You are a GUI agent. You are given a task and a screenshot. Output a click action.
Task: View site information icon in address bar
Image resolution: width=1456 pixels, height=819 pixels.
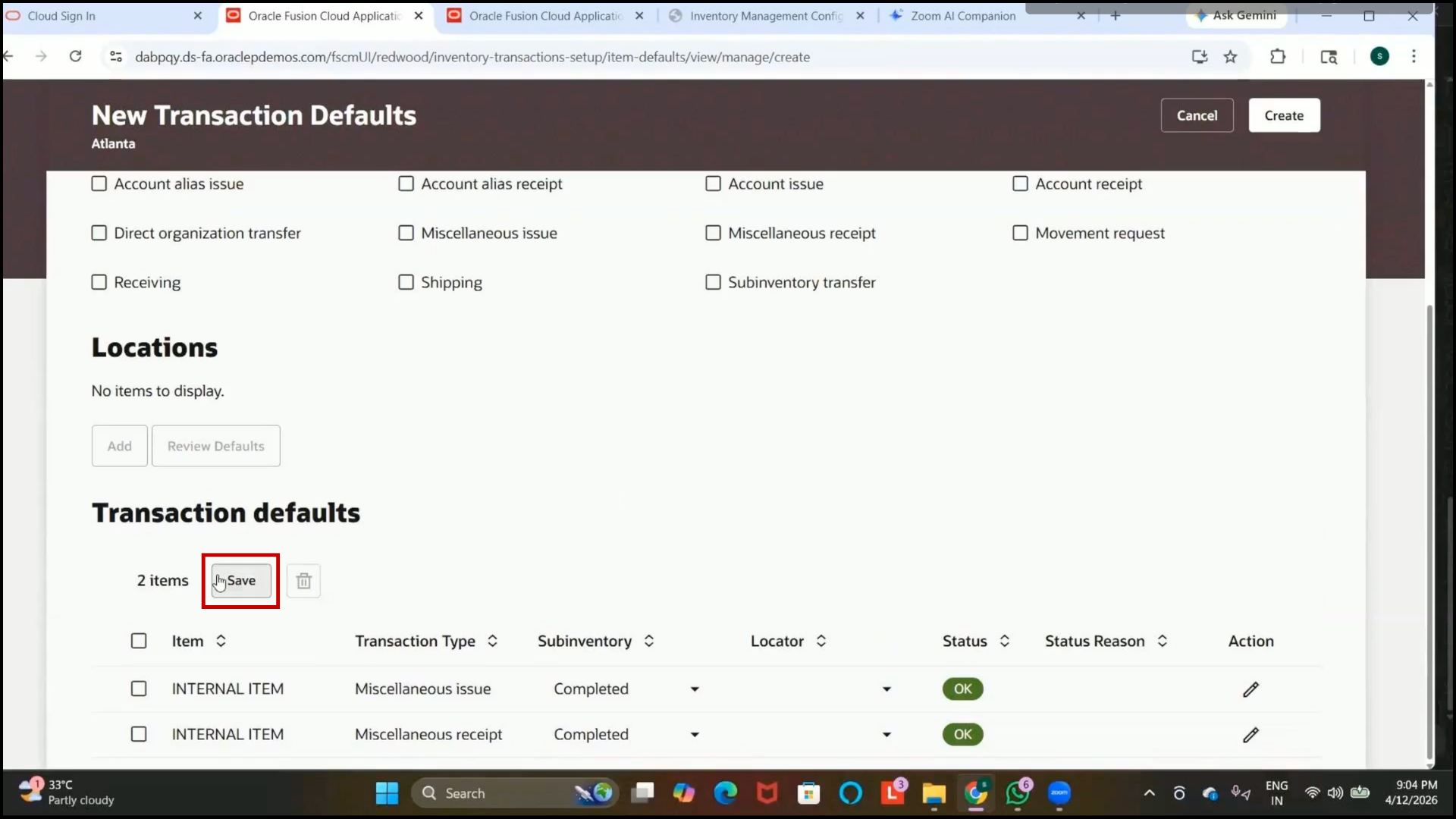click(x=115, y=56)
